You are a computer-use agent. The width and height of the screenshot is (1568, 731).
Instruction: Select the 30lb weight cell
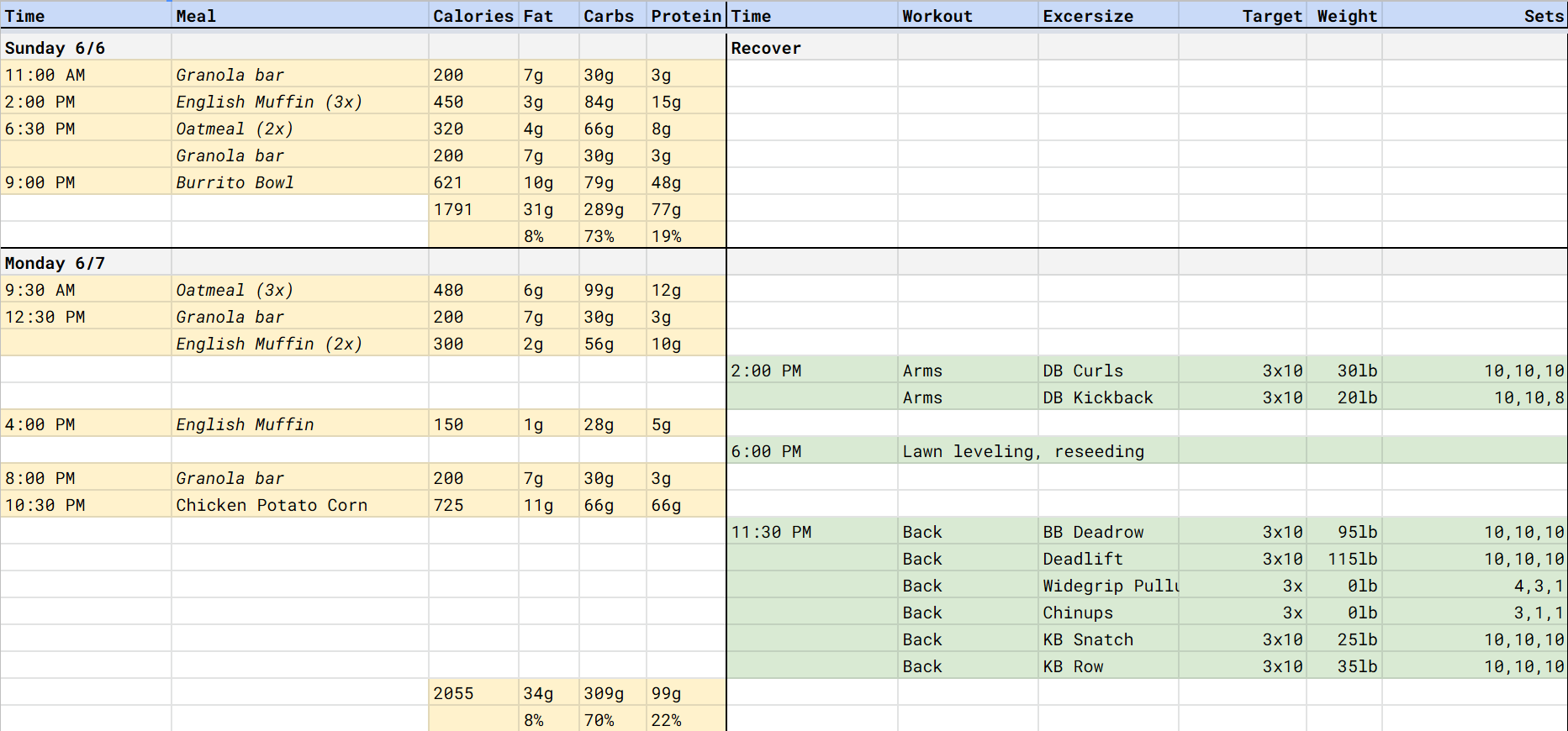(1344, 370)
